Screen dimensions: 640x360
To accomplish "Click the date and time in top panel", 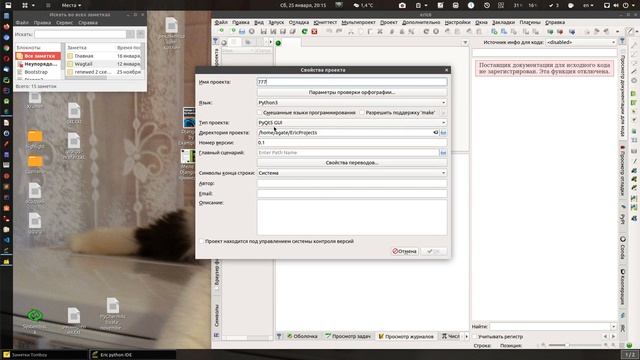I will (303, 5).
